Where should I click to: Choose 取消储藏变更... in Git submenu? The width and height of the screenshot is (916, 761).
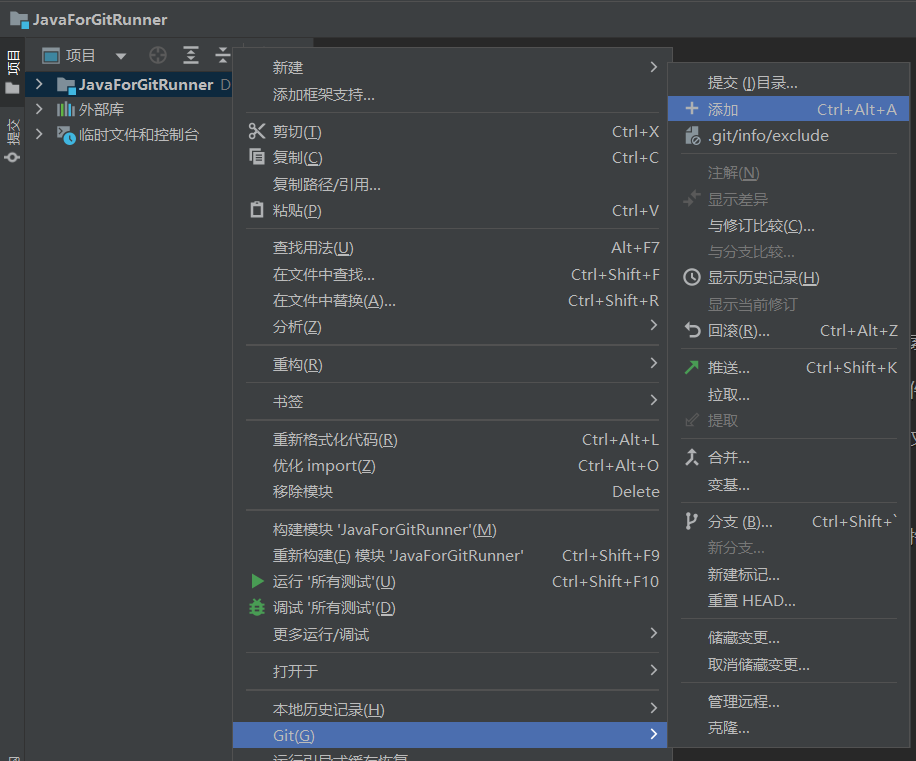(x=789, y=664)
